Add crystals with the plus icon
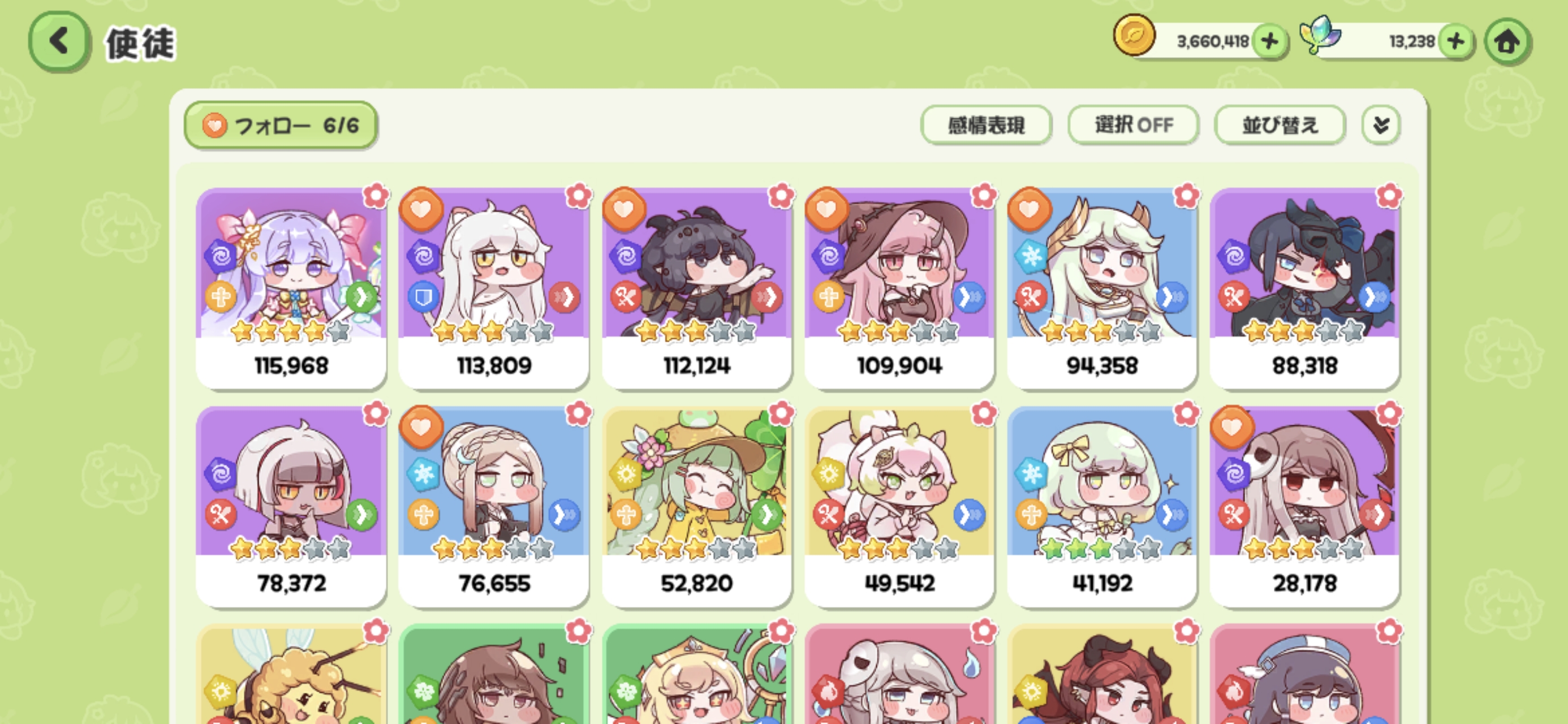 (x=1456, y=41)
